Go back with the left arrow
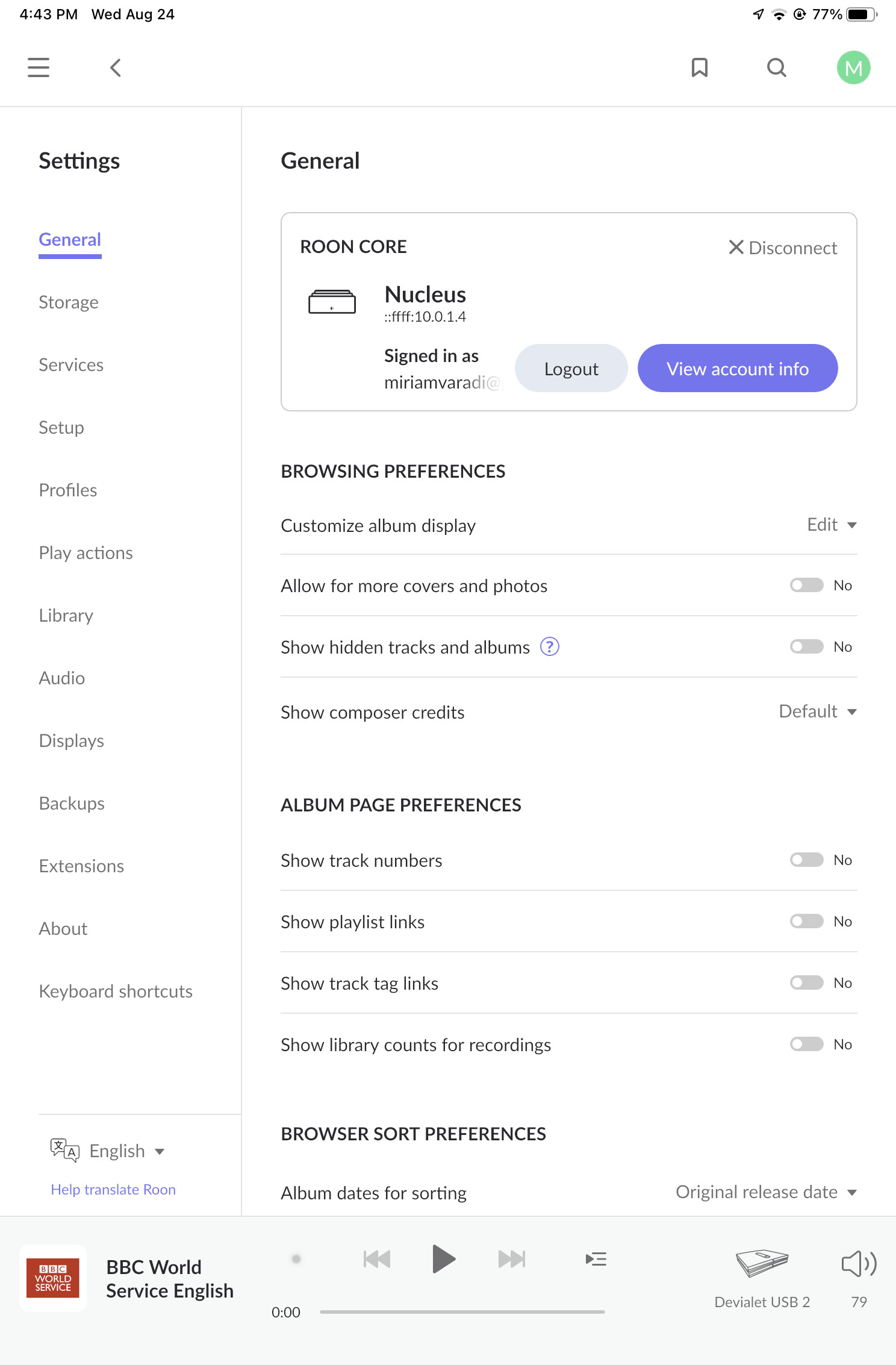Screen dimensions: 896x1365 tap(116, 67)
